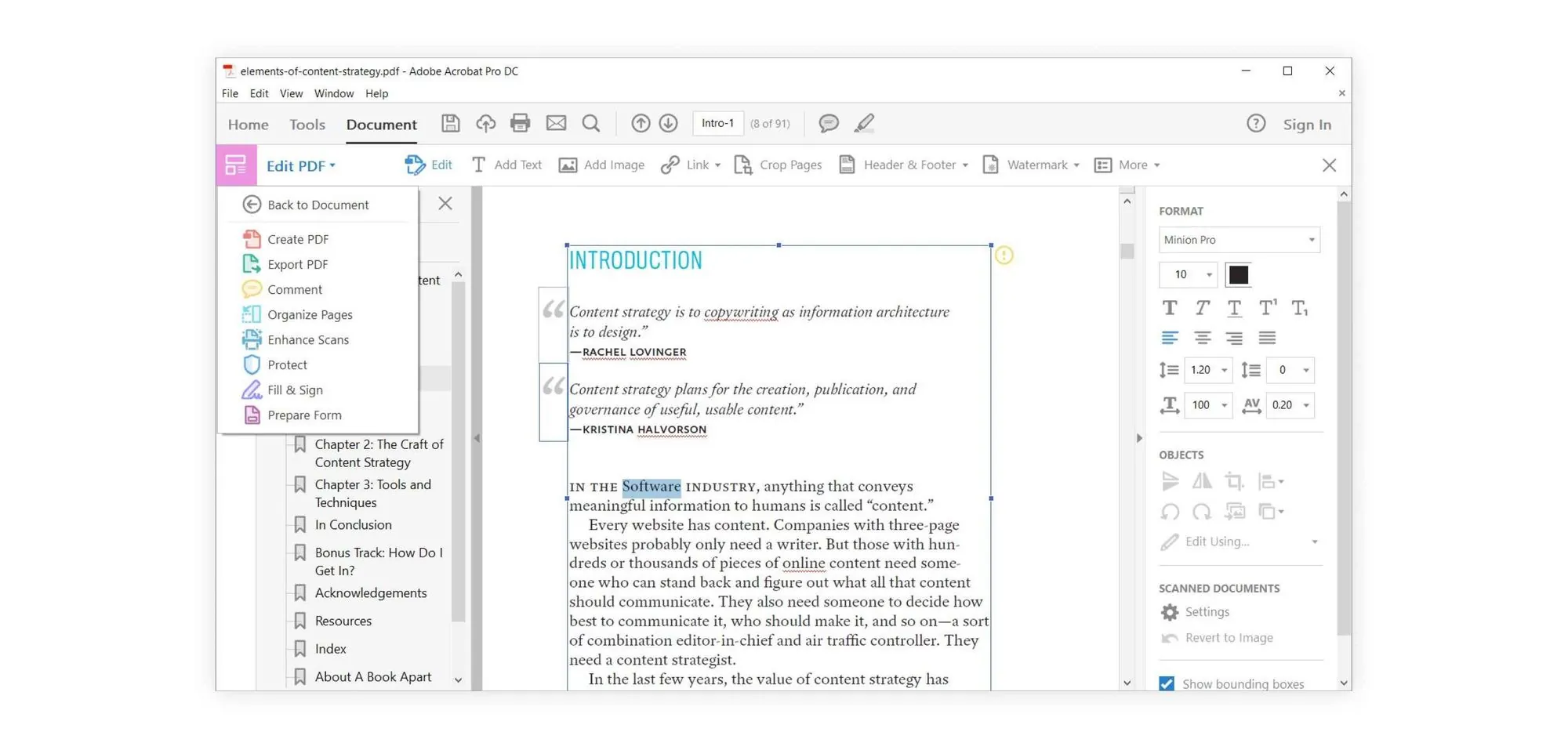The image size is (1568, 750).
Task: Toggle justified text alignment
Action: (x=1267, y=338)
